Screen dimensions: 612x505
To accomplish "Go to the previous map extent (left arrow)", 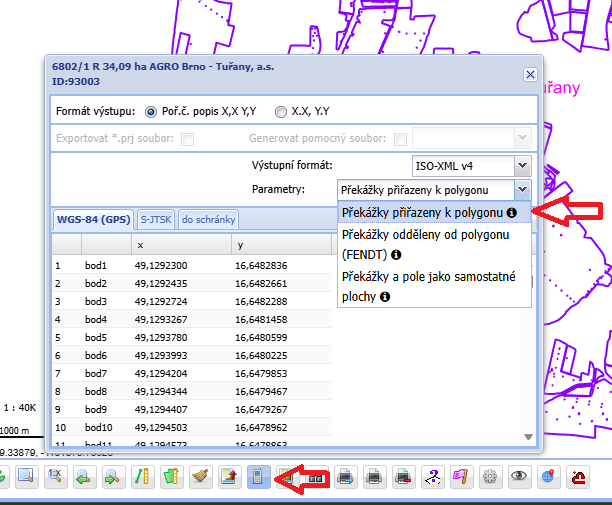I will 84,477.
